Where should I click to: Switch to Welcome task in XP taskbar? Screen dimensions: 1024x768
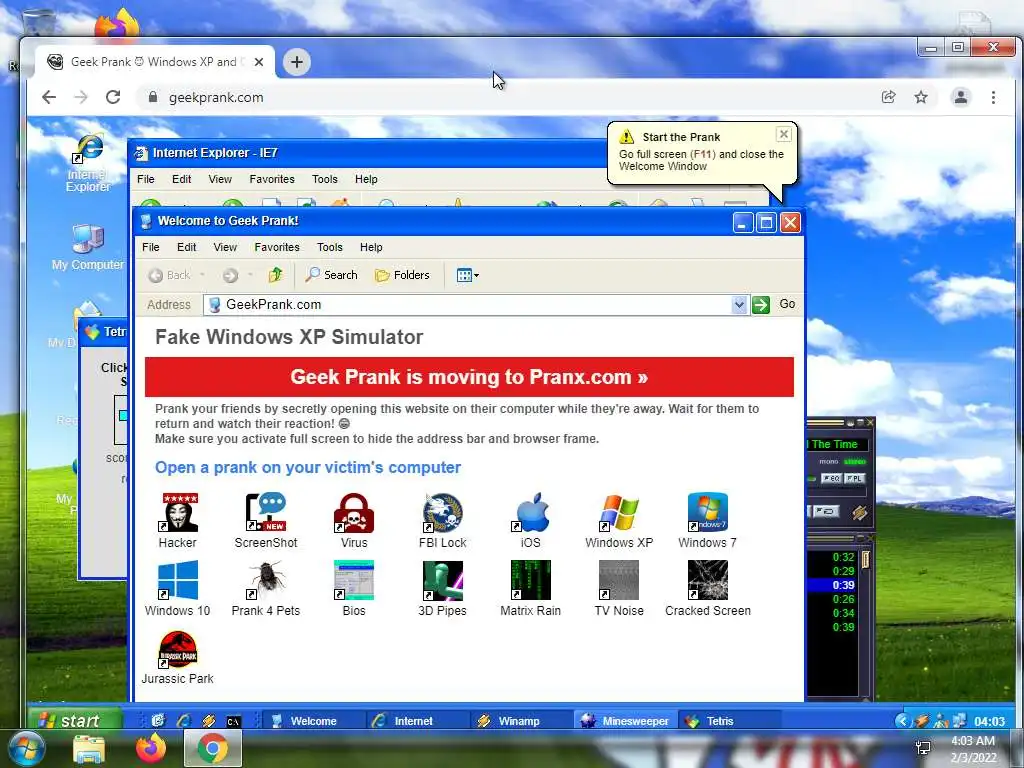(313, 721)
